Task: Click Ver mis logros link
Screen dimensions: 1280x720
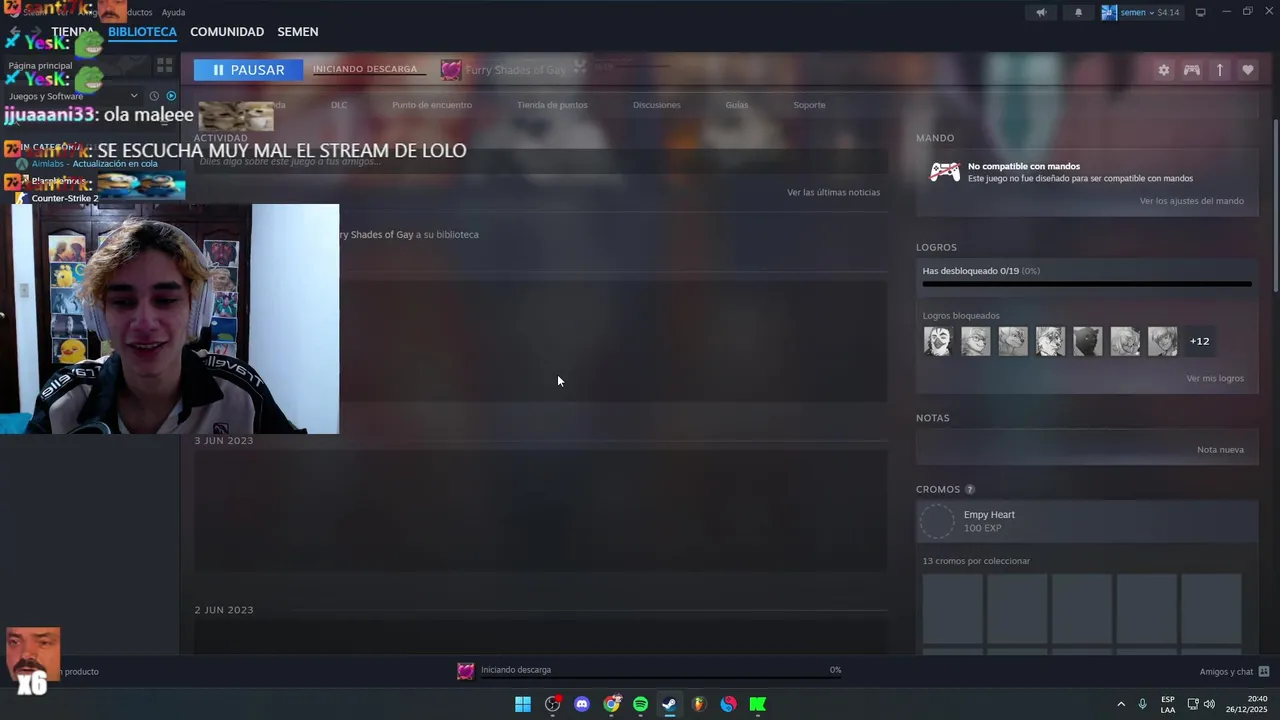Action: click(x=1215, y=379)
